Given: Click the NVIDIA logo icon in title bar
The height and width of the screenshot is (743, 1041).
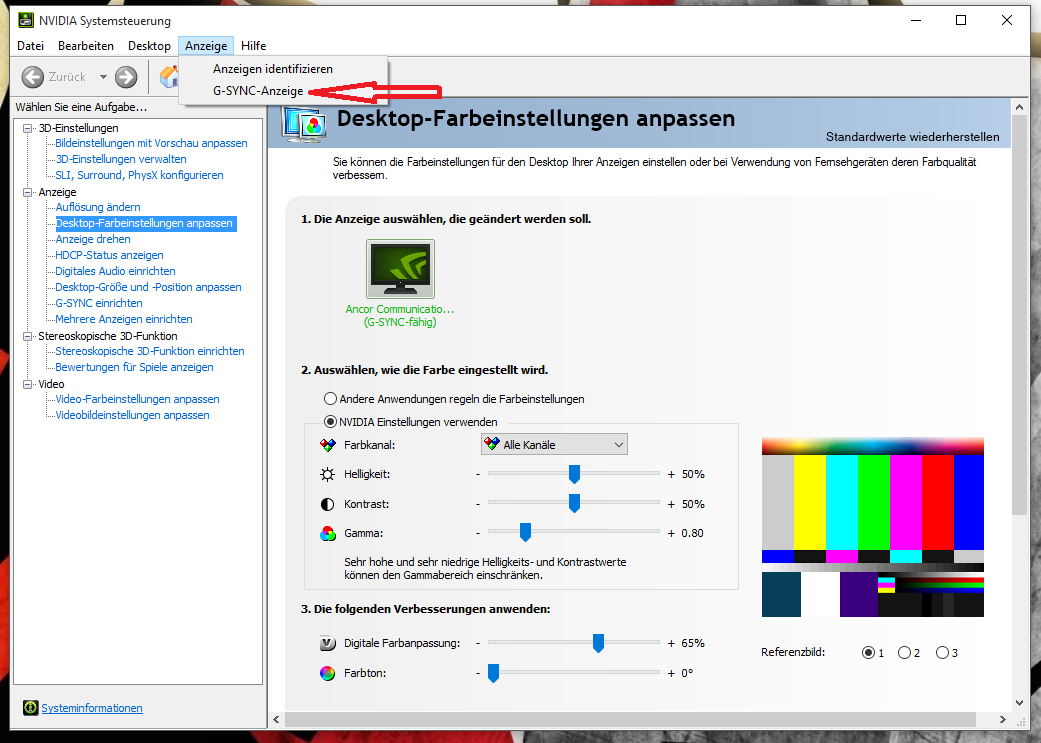Looking at the screenshot, I should click(x=26, y=21).
